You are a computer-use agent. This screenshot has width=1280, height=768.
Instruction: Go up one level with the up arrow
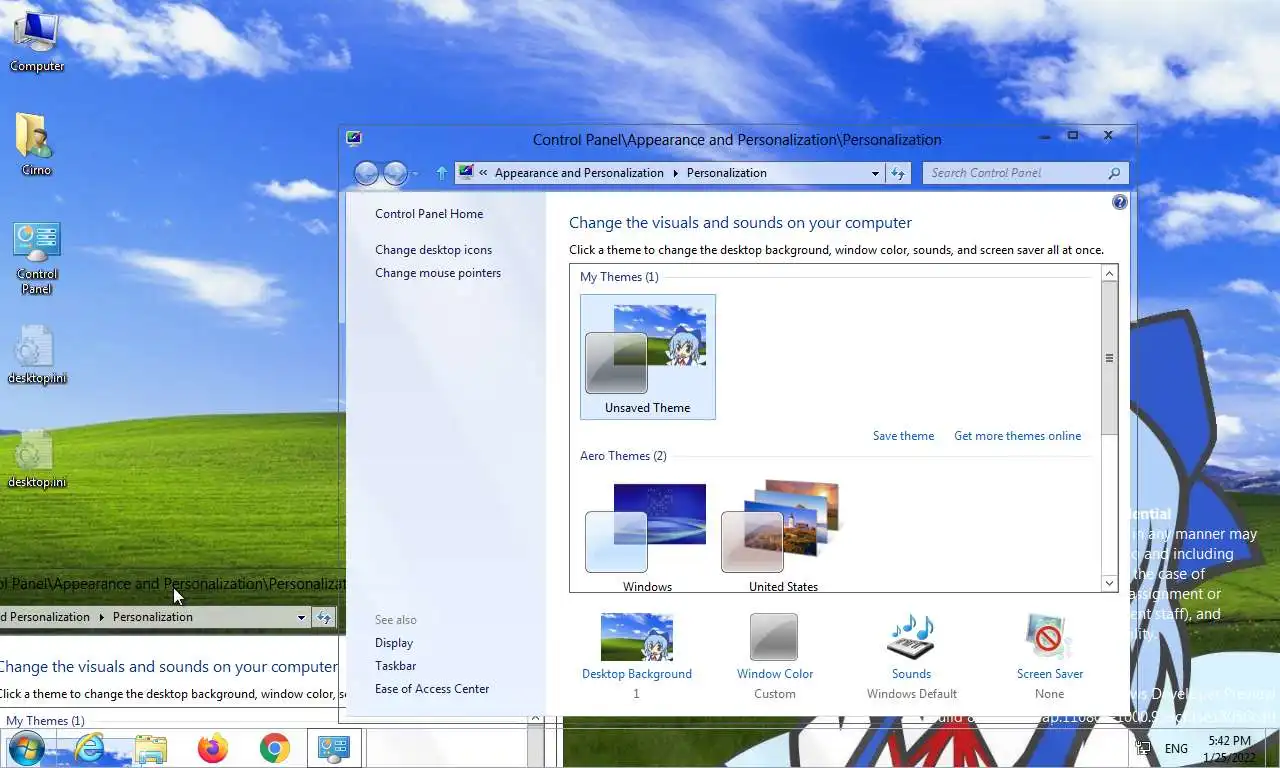(441, 173)
